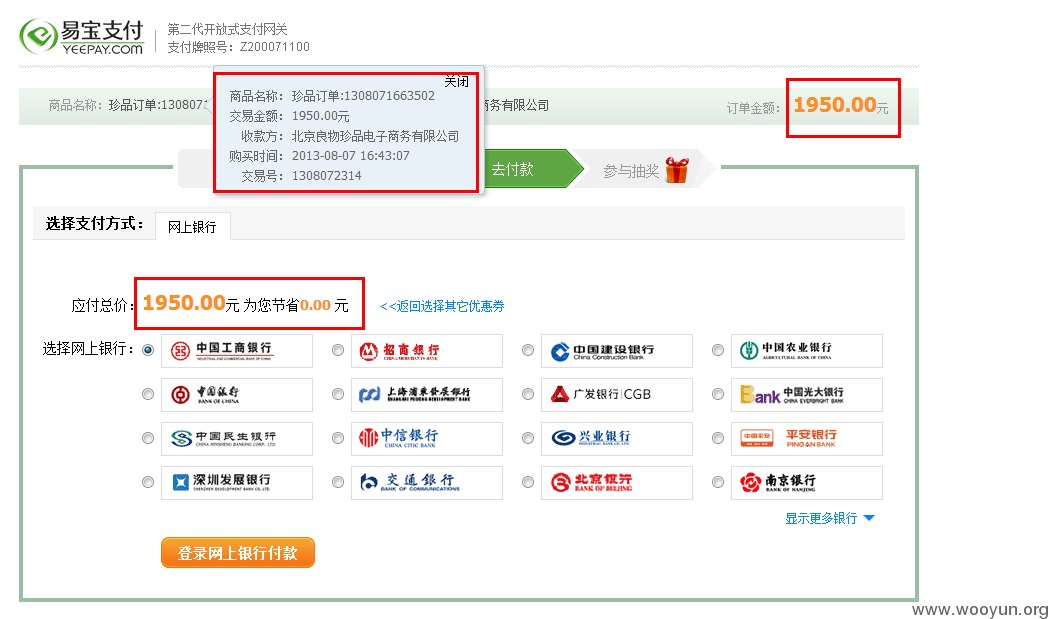The width and height of the screenshot is (1050, 619).
Task: Click the 为您节省0.00元 savings text
Action: tap(296, 305)
